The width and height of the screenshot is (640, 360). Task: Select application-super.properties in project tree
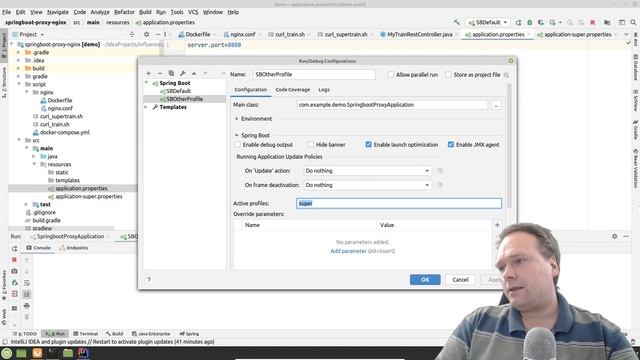pyautogui.click(x=89, y=196)
